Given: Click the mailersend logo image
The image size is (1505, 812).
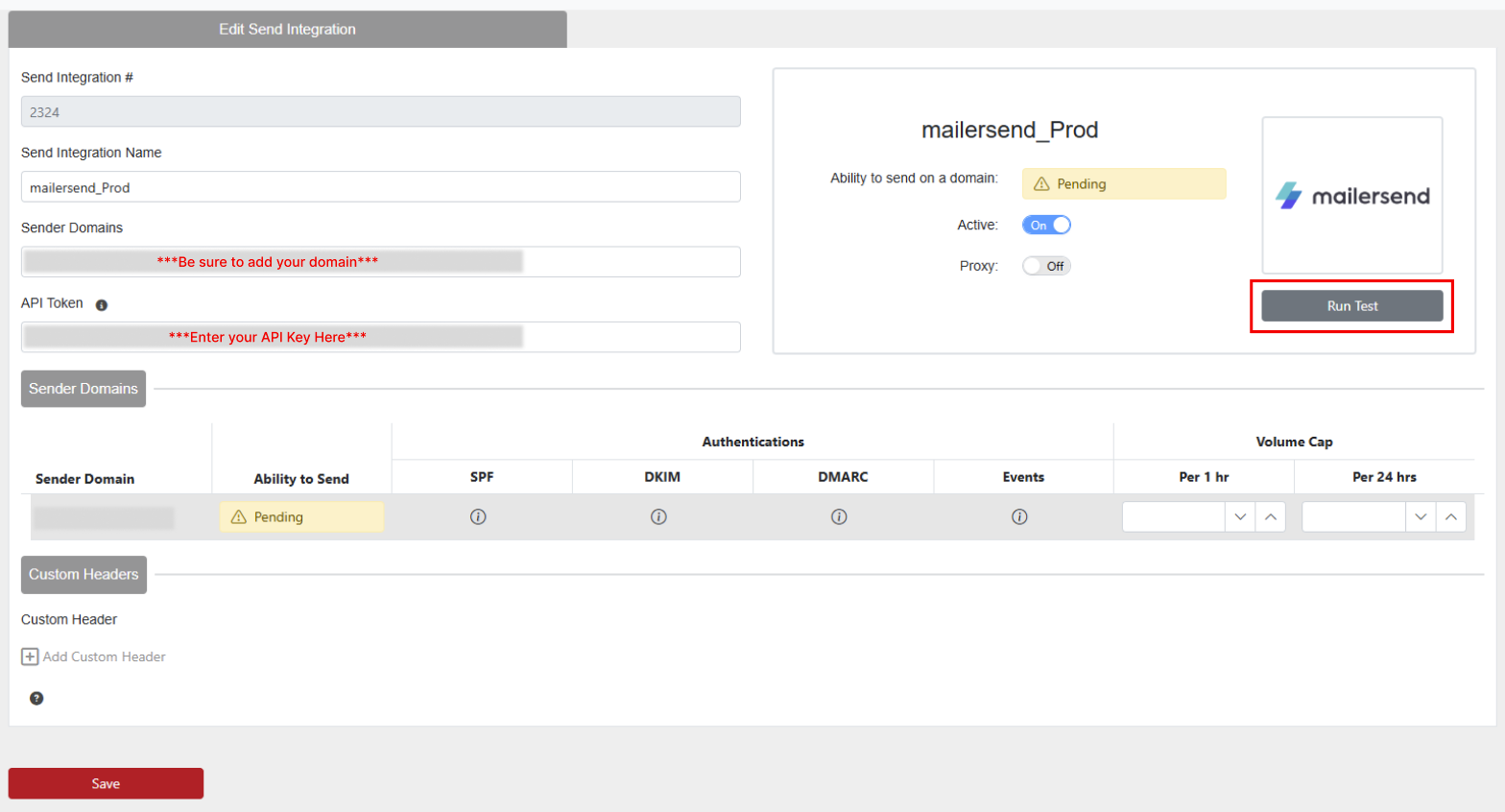Looking at the screenshot, I should 1351,196.
